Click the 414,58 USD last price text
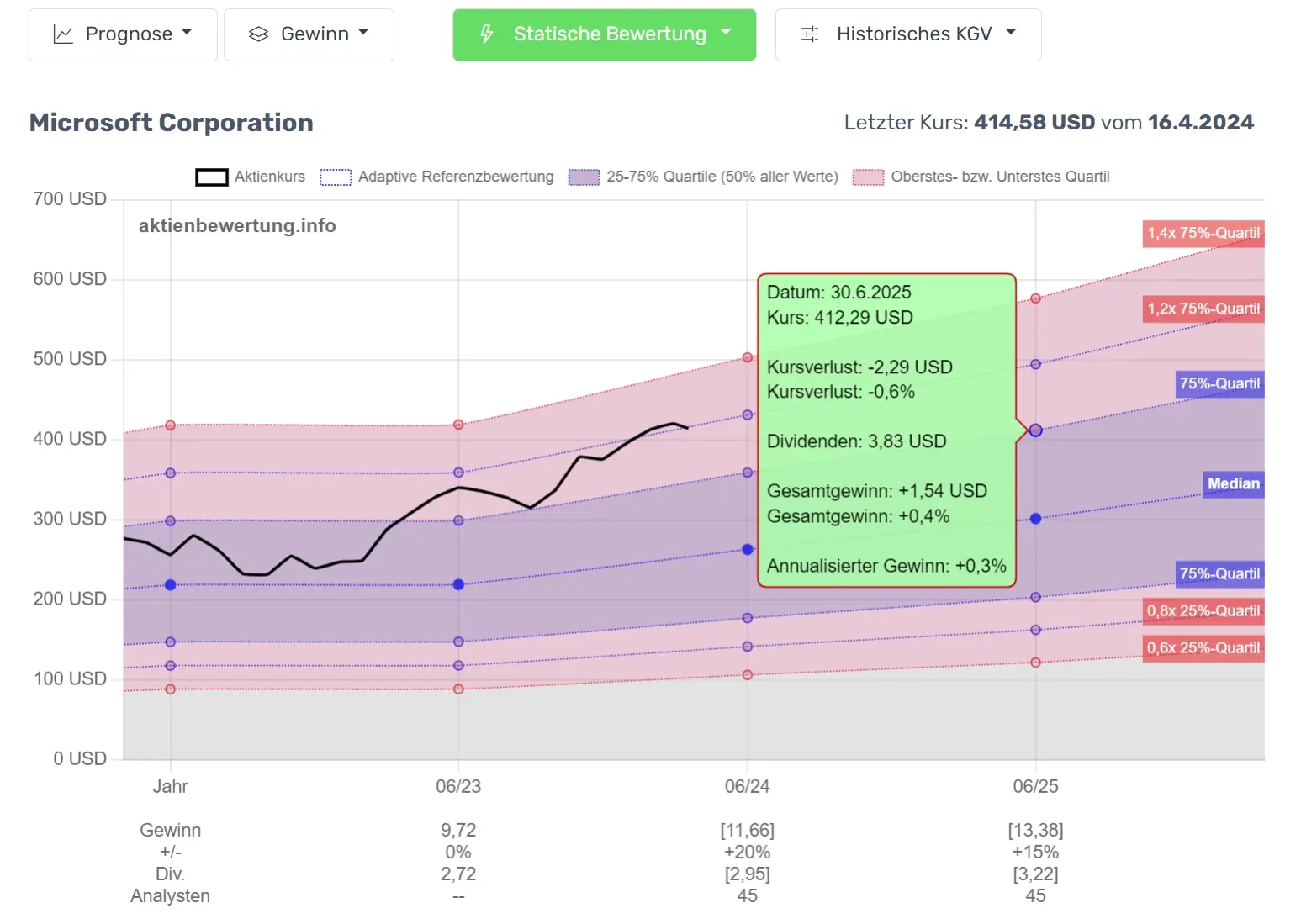The image size is (1301, 924). click(x=1034, y=123)
